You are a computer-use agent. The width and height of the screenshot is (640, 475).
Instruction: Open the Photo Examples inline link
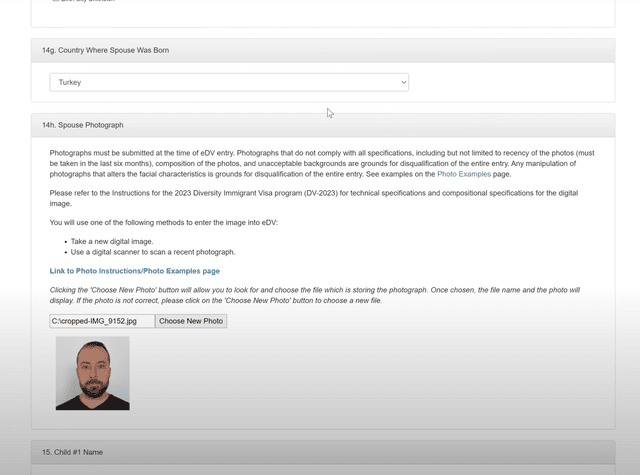pyautogui.click(x=464, y=174)
